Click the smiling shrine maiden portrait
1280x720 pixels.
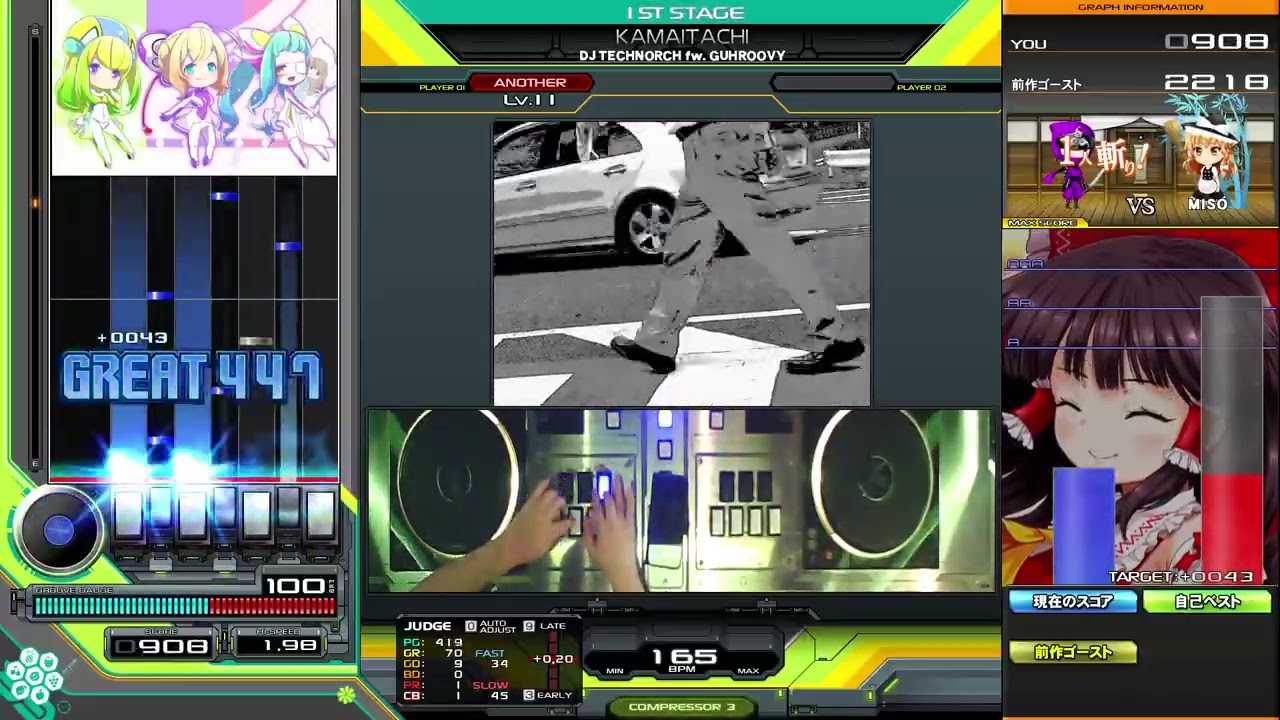coord(1140,407)
